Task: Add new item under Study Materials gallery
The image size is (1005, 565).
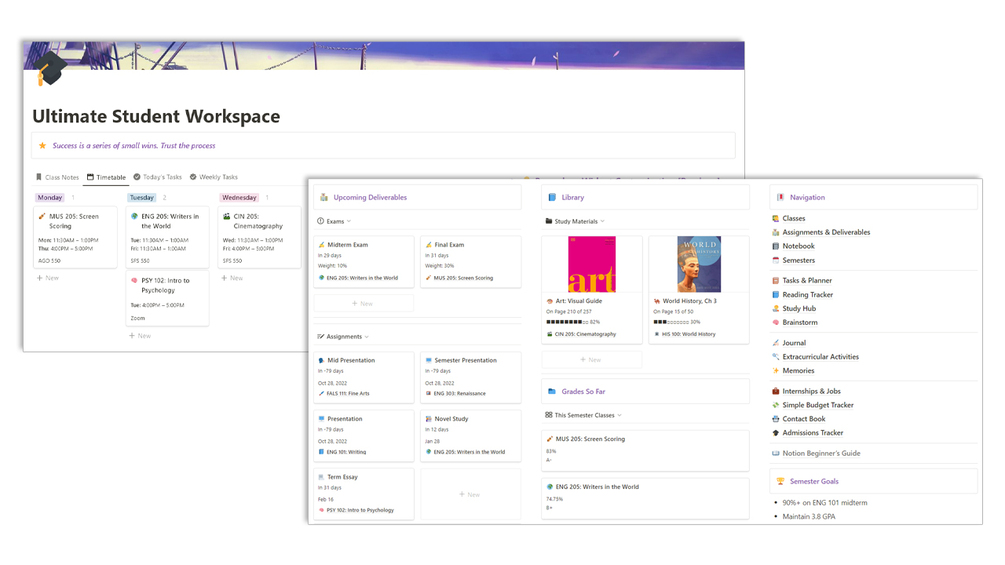Action: coord(591,359)
